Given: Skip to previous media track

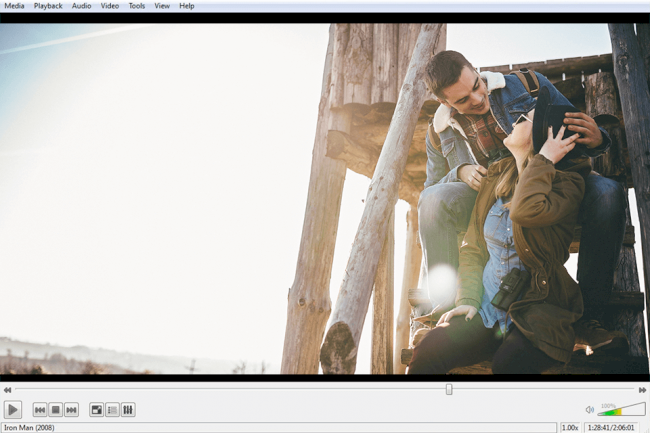Looking at the screenshot, I should pyautogui.click(x=40, y=409).
